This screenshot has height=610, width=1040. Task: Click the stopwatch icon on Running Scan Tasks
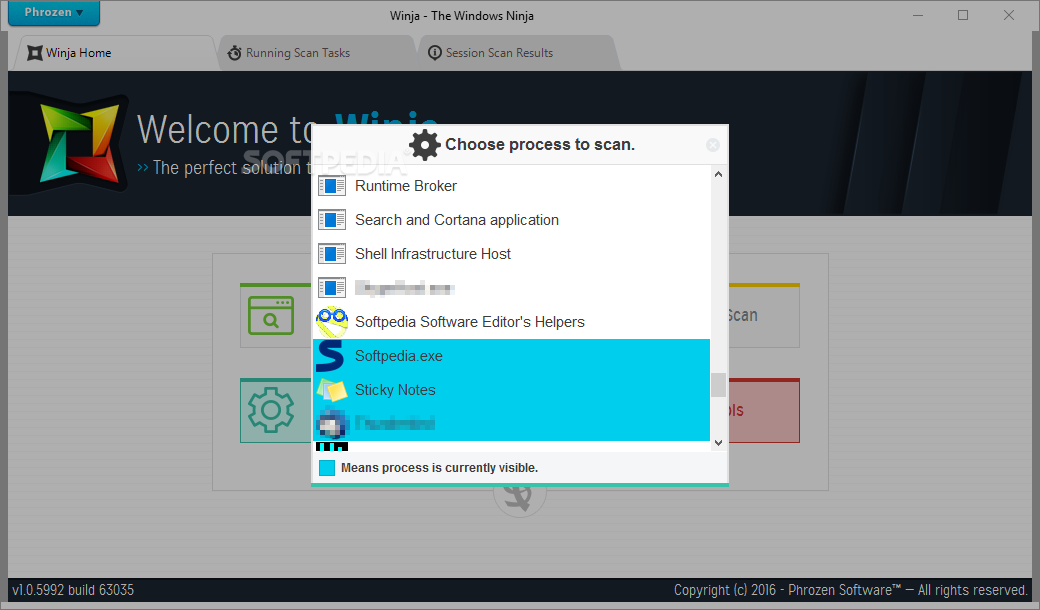234,53
